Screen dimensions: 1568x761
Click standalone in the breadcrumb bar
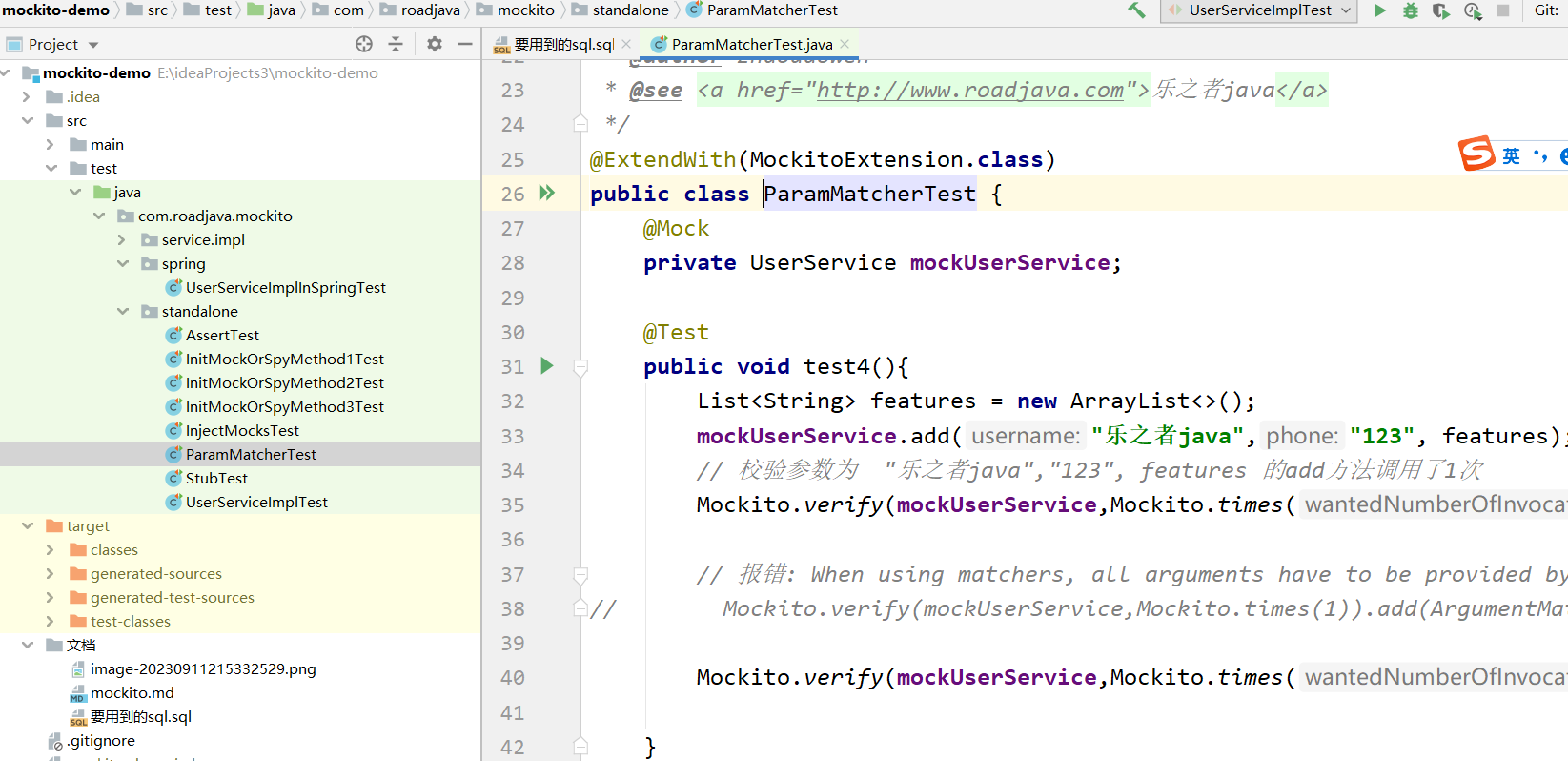(x=630, y=10)
